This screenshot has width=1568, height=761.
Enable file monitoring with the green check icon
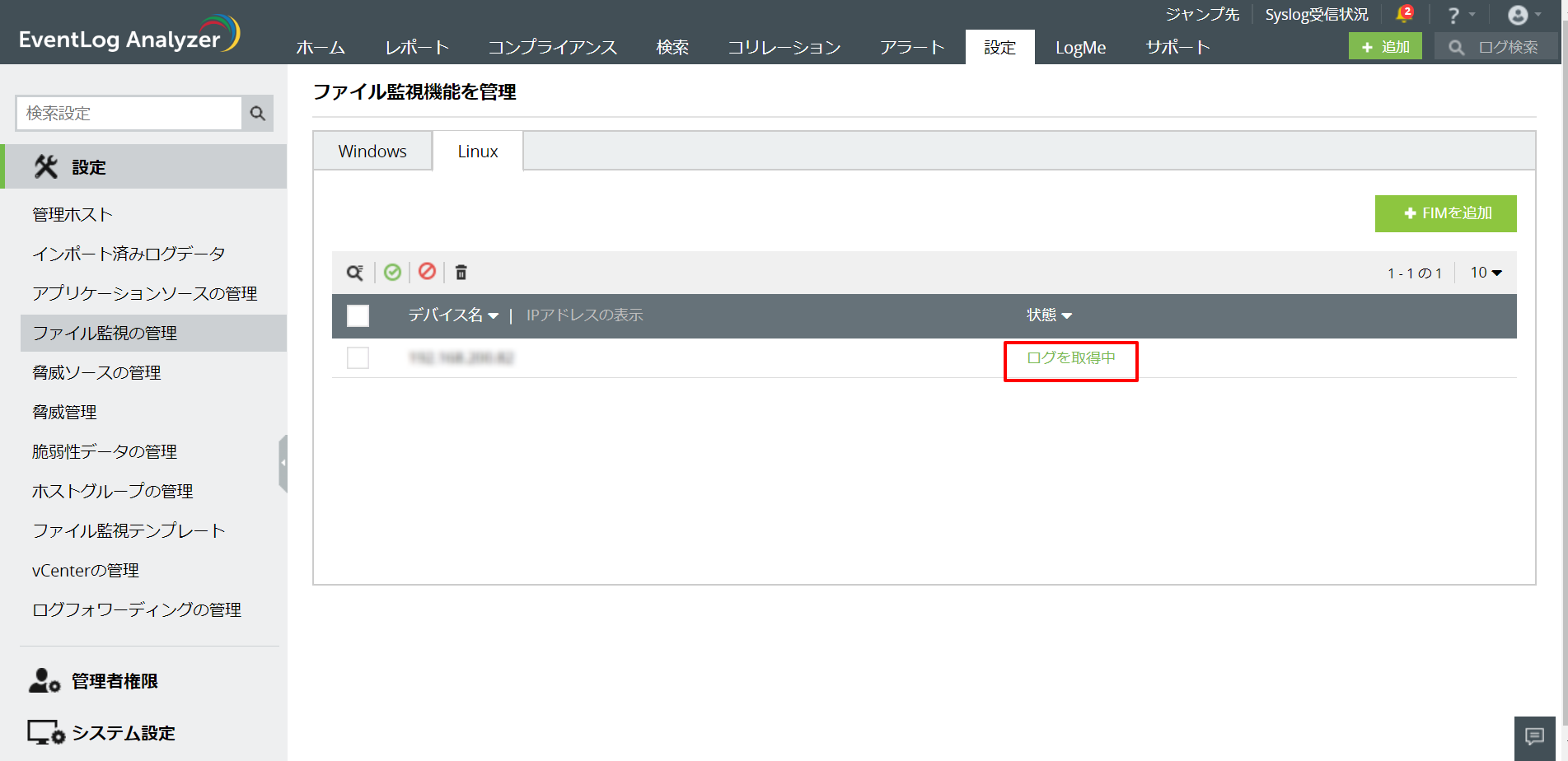click(x=393, y=272)
